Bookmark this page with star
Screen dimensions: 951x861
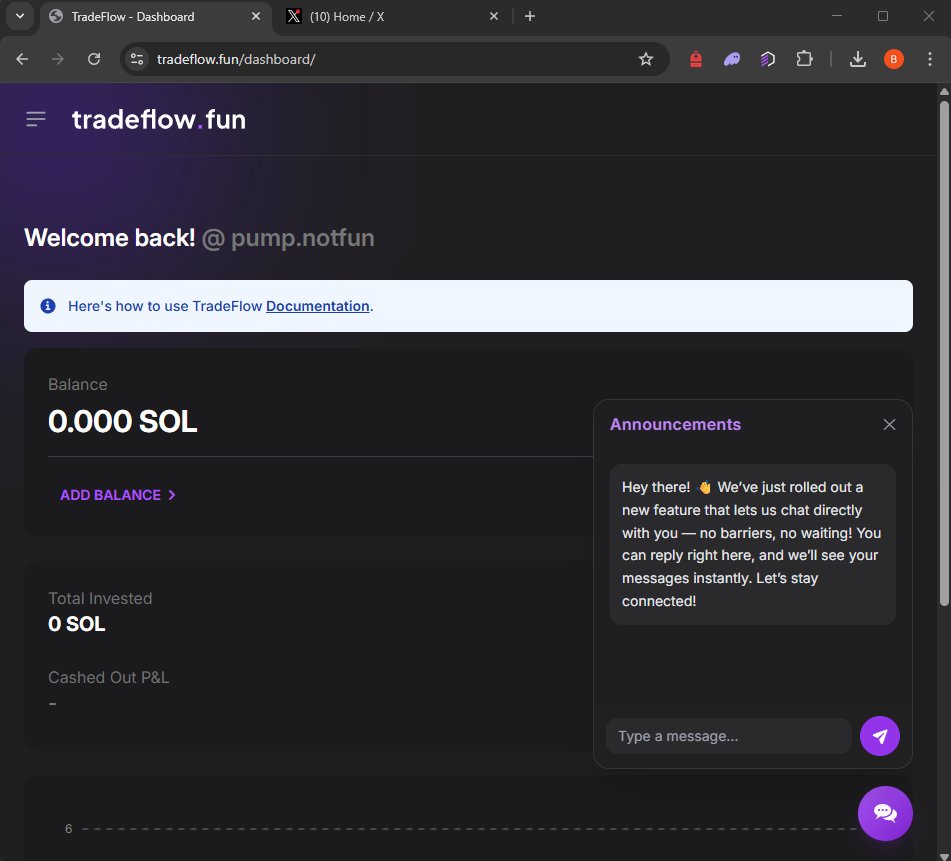pyautogui.click(x=646, y=59)
